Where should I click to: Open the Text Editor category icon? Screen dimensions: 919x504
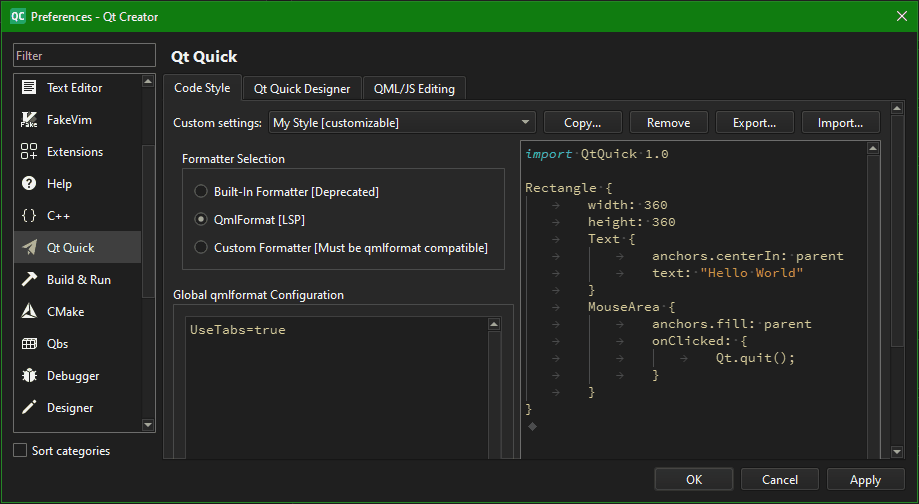click(29, 87)
